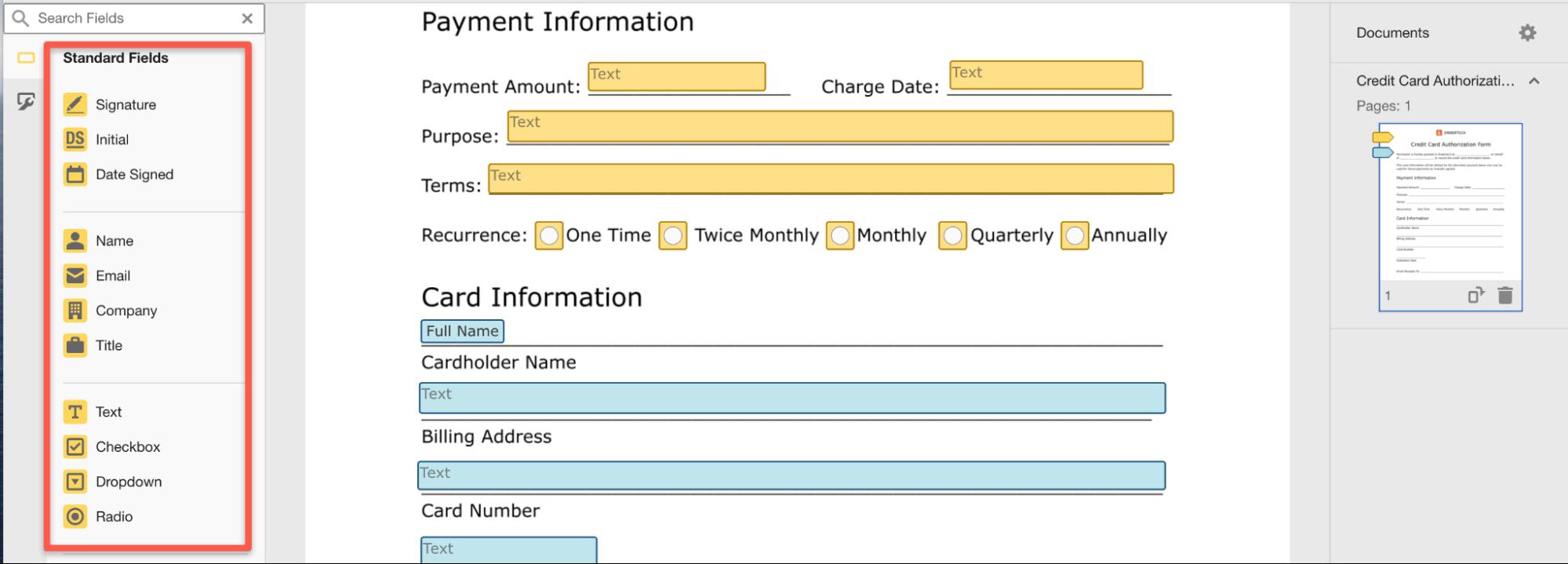Delete page using trash icon

[1504, 296]
